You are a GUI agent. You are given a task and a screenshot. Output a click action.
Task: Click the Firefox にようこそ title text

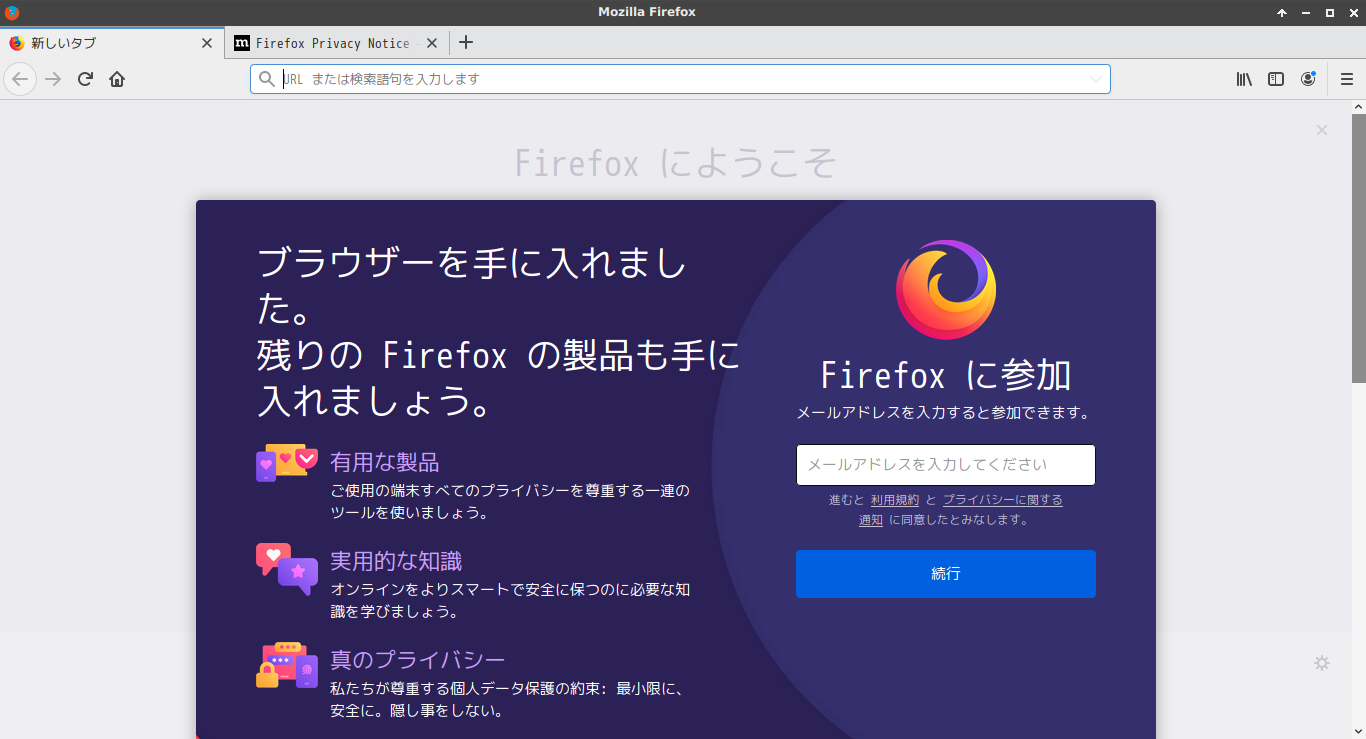[x=676, y=163]
